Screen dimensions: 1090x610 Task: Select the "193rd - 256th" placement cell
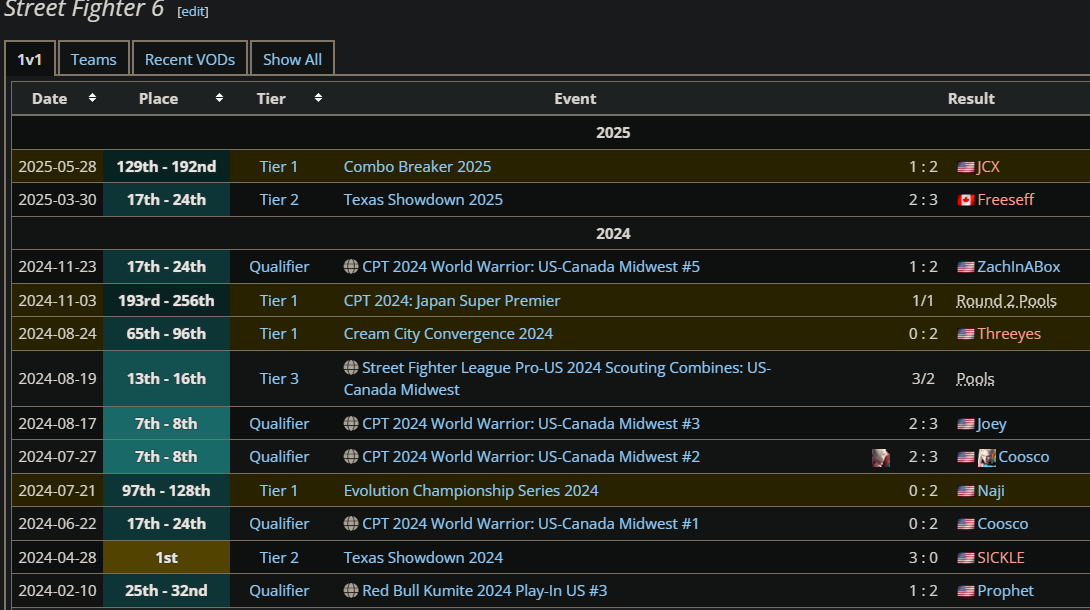[x=166, y=301]
